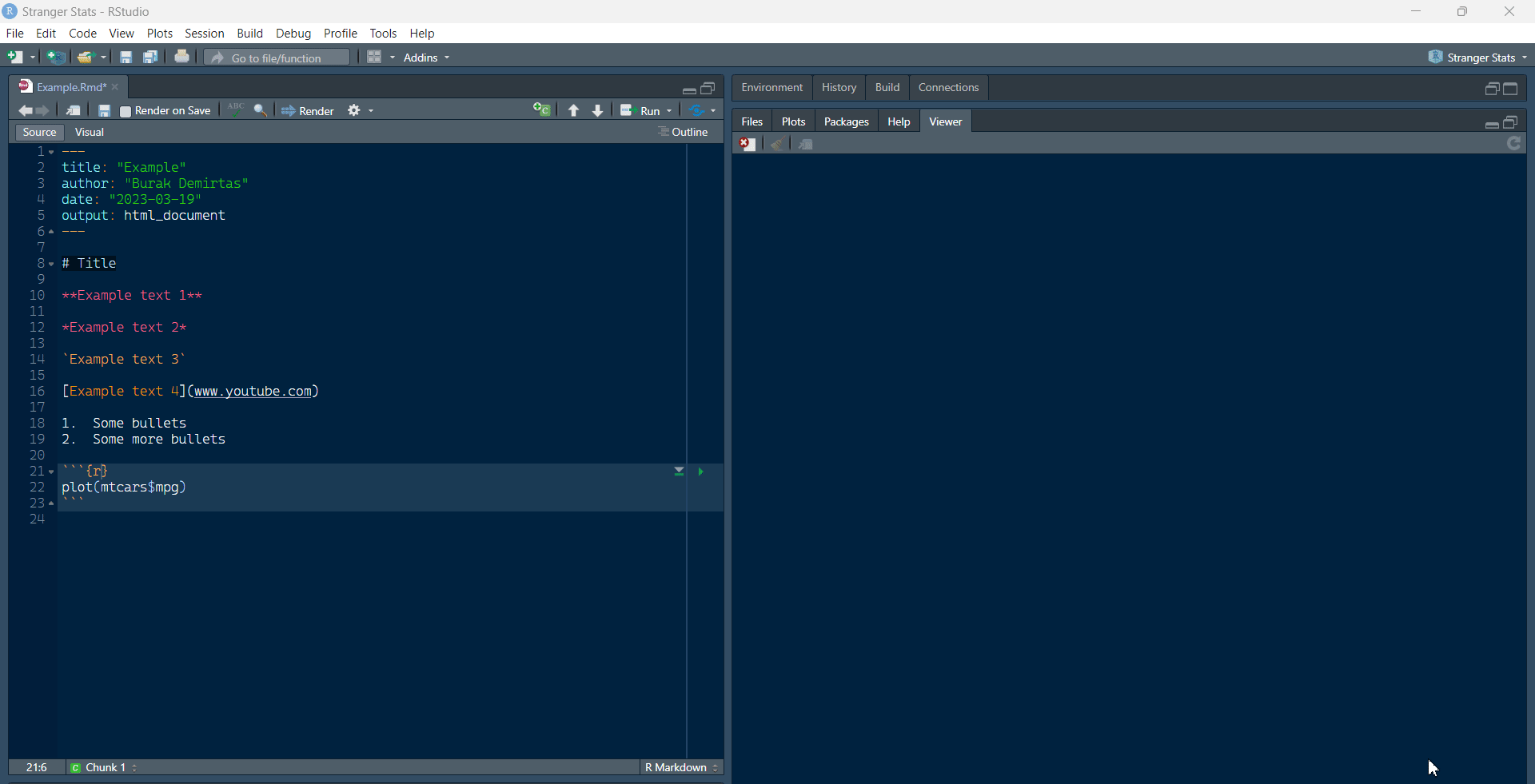Open the Stranger Stats project menu

[1477, 58]
